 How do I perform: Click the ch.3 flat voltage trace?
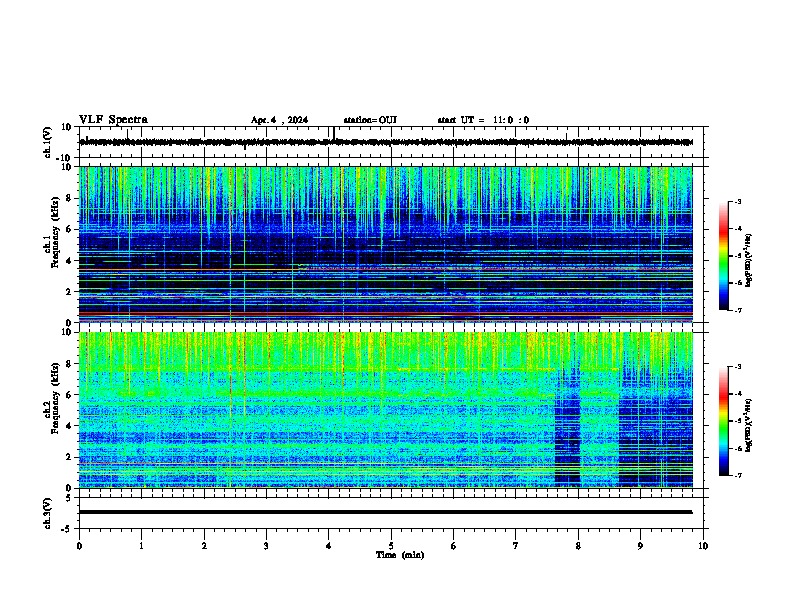tap(386, 512)
